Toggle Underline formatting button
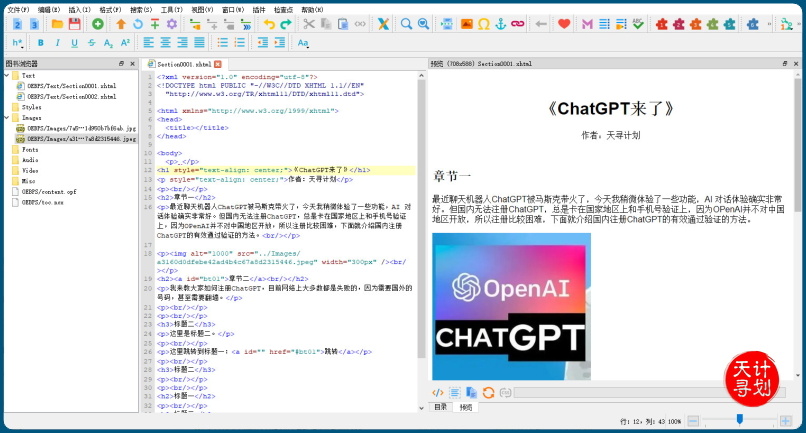 click(75, 43)
